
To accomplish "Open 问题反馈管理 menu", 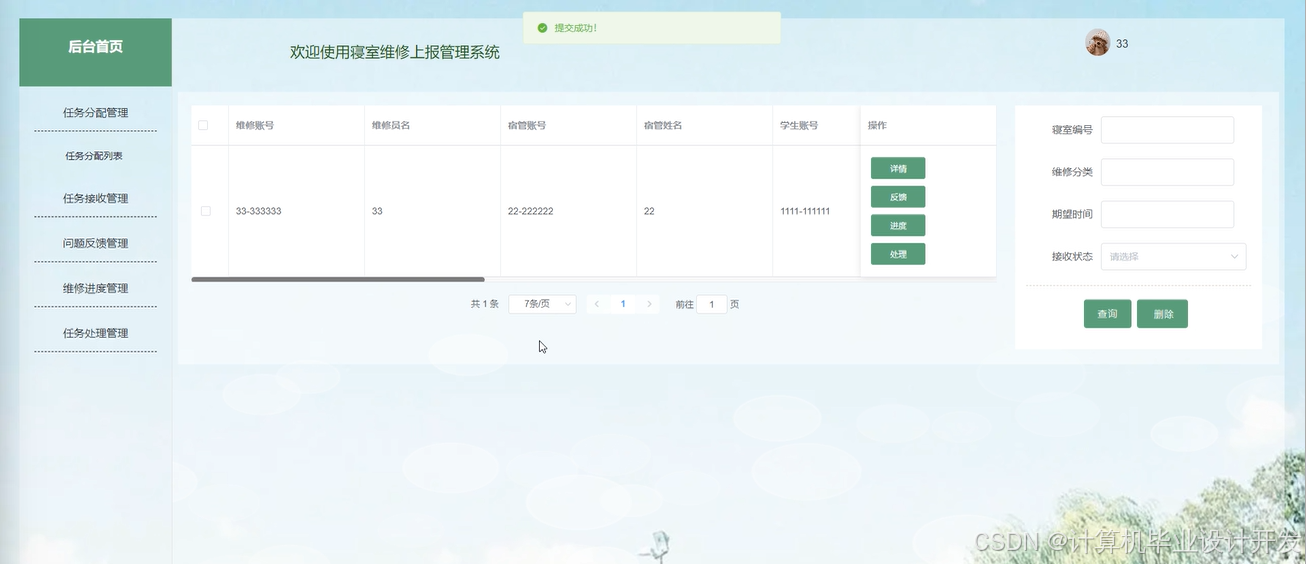I will [96, 243].
